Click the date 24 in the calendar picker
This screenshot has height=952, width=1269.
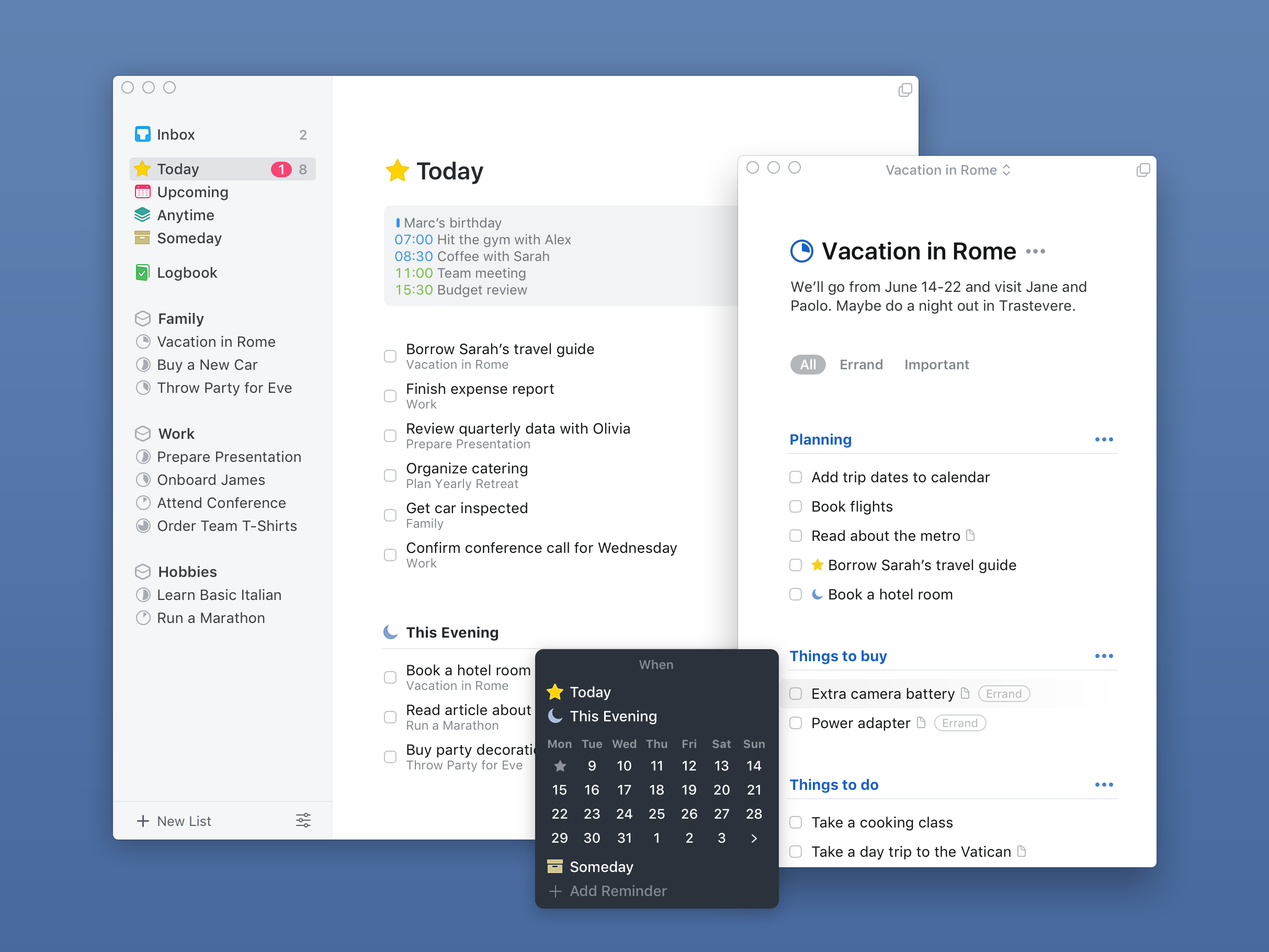click(622, 812)
